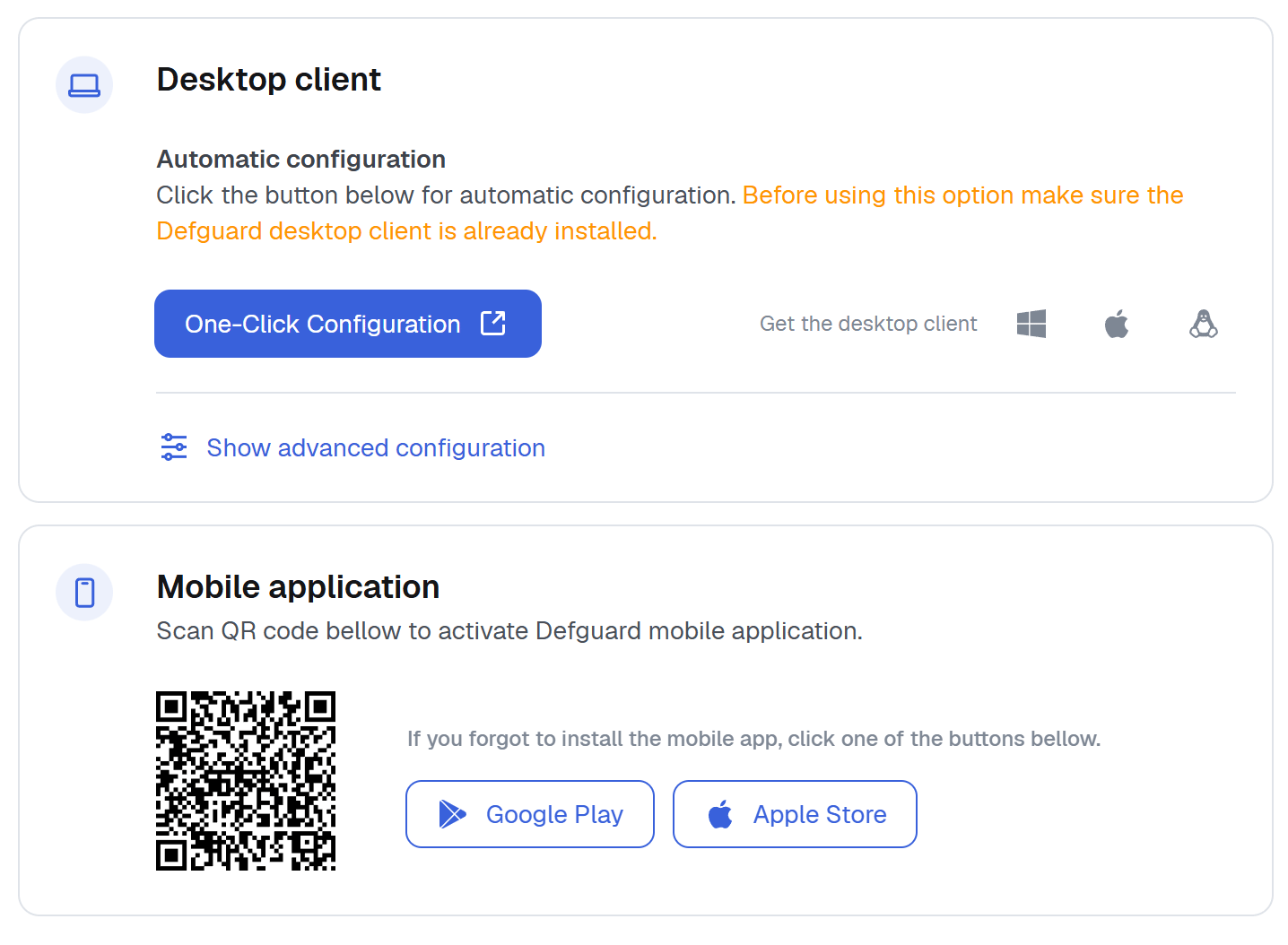This screenshot has height=945, width=1288.
Task: Click the mobile activation QR code
Action: click(246, 781)
